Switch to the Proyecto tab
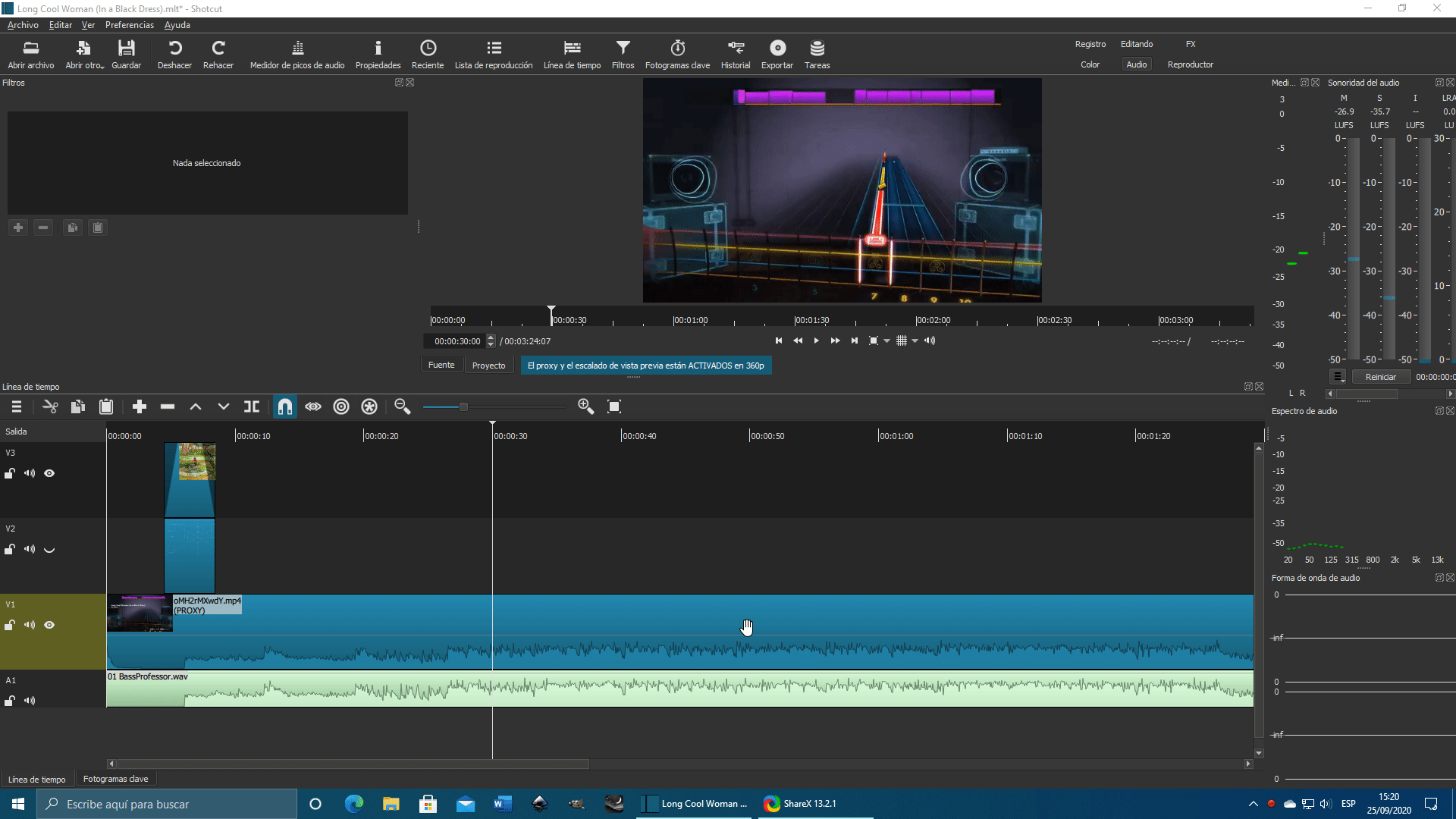Screen dimensions: 1456x819 488,365
